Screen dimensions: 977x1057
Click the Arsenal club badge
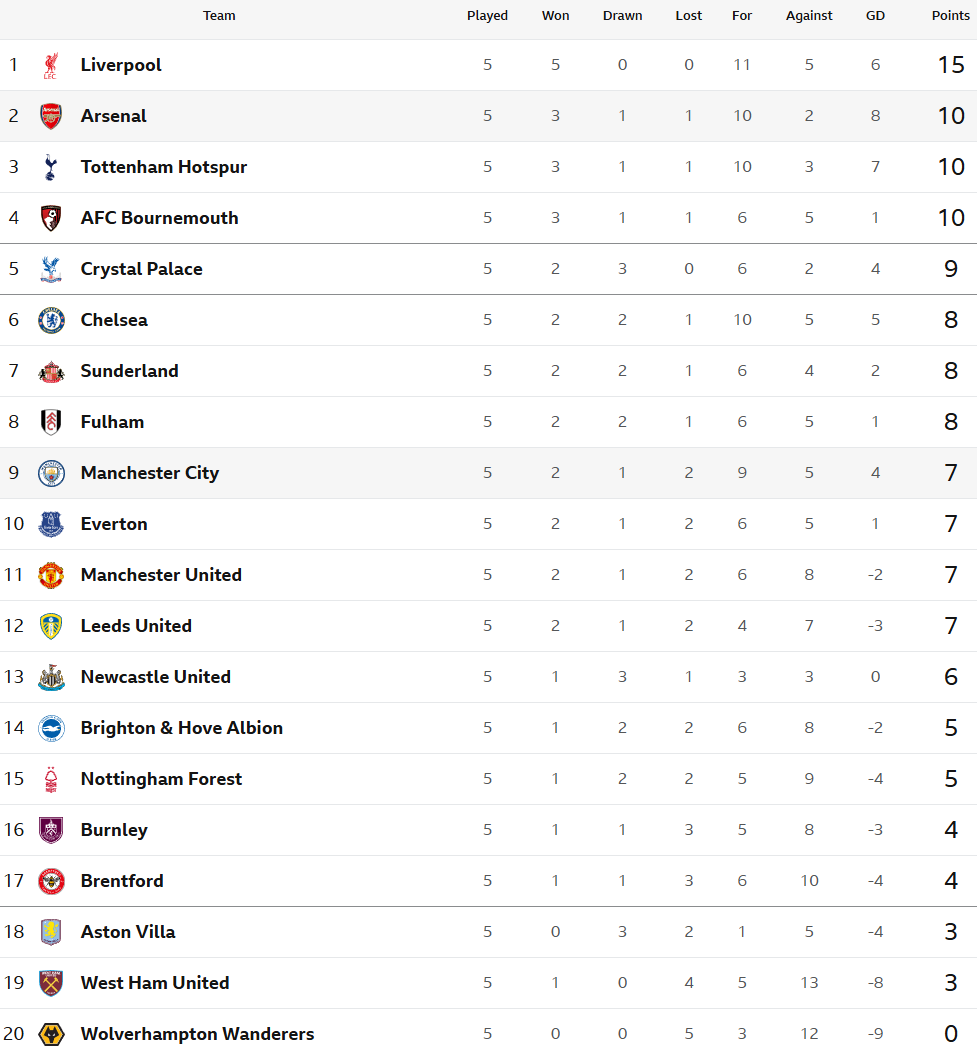tap(51, 116)
